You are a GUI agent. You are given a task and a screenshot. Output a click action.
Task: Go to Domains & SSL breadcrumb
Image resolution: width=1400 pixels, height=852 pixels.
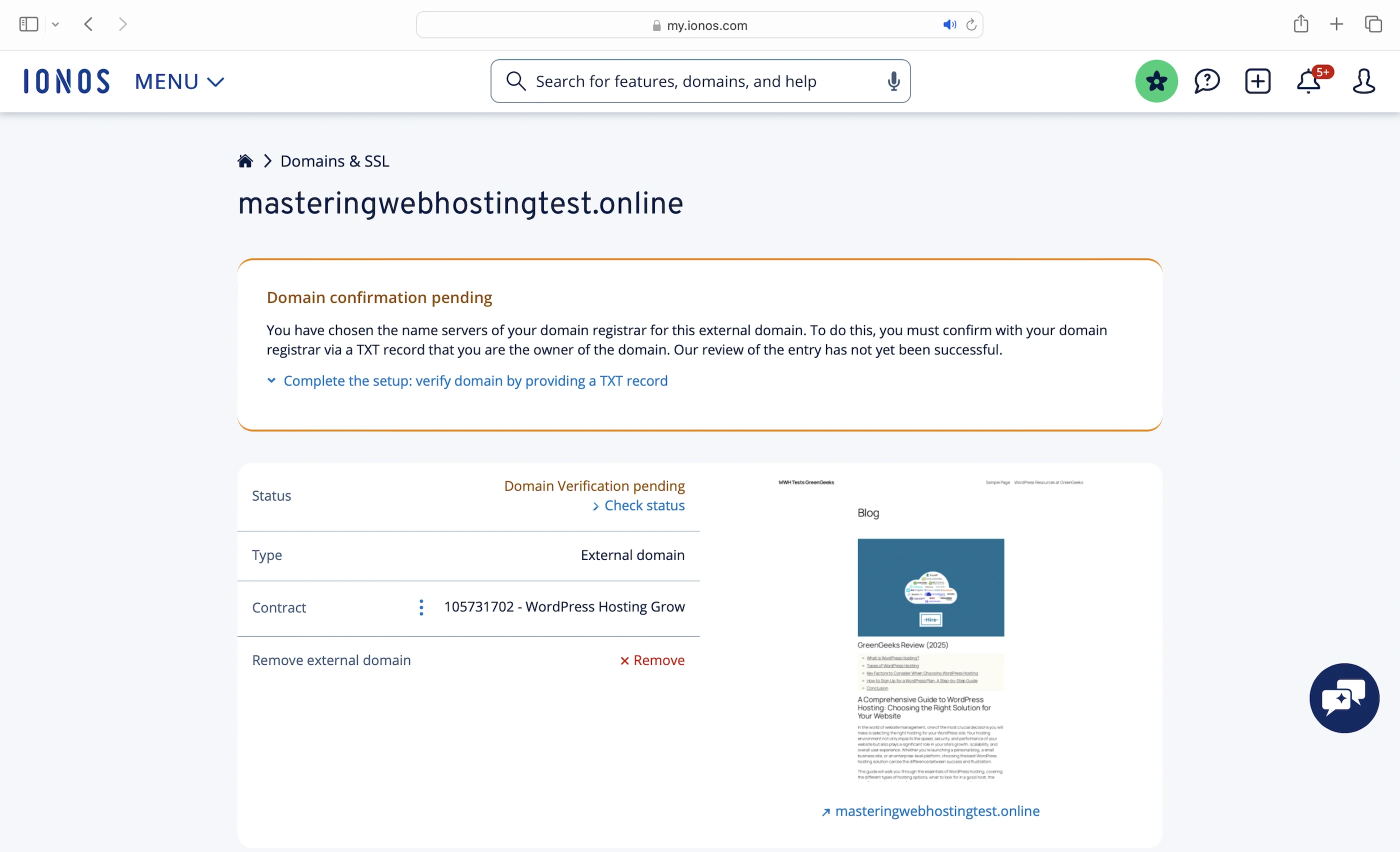334,161
